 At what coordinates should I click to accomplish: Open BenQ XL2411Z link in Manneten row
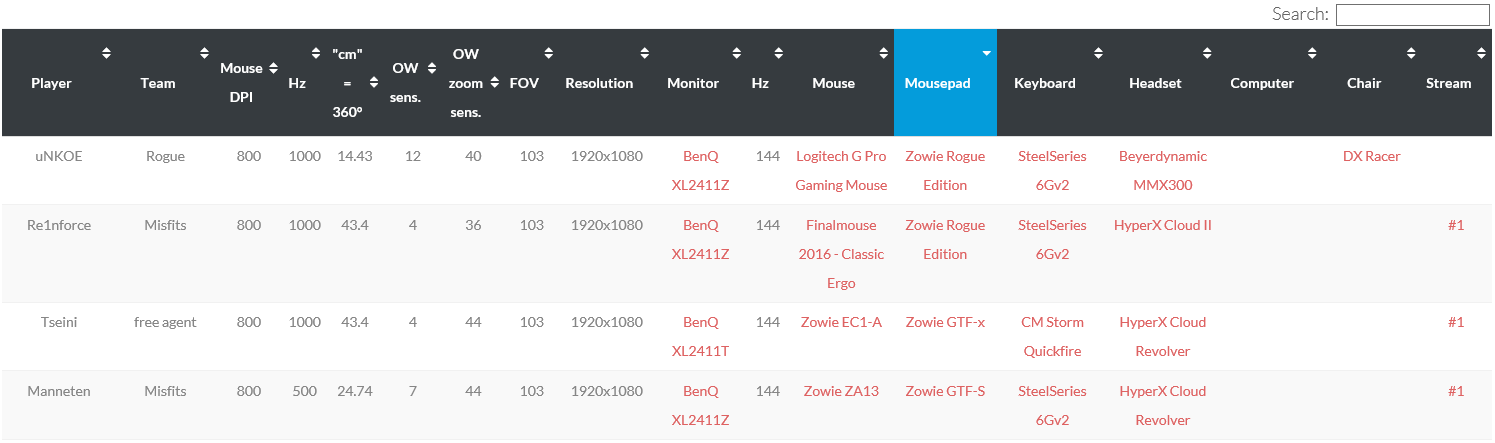(700, 406)
